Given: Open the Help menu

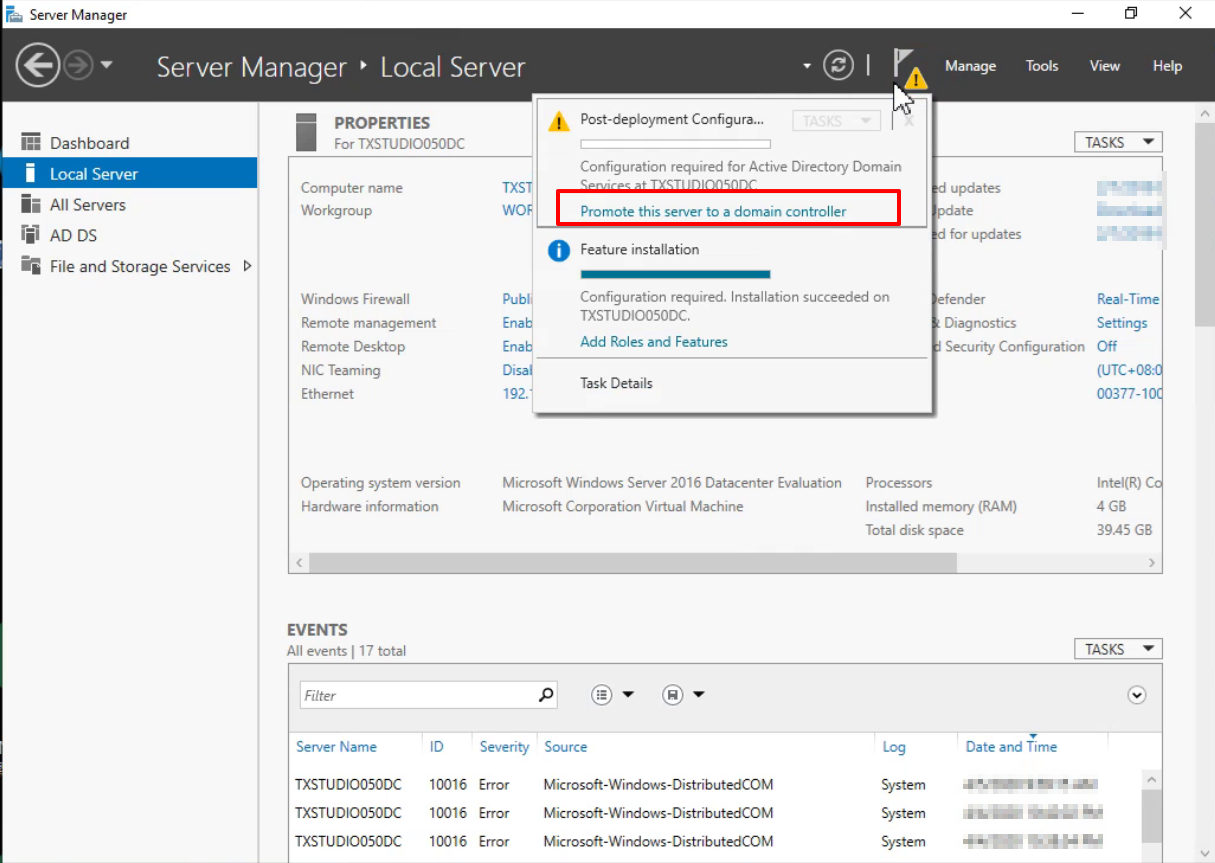Looking at the screenshot, I should (x=1167, y=66).
